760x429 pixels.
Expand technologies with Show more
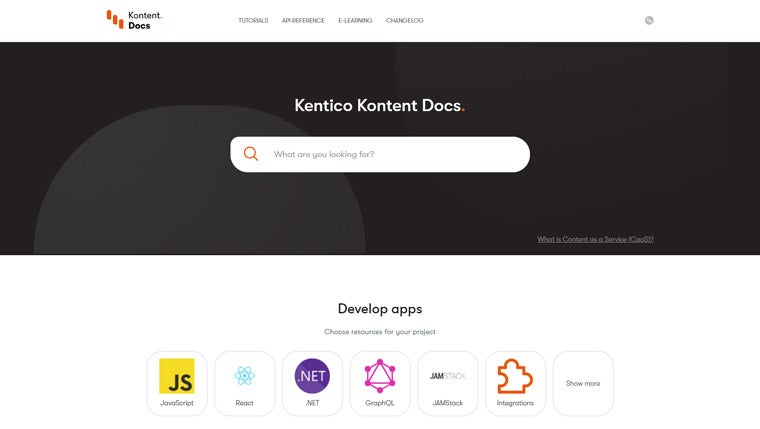(583, 383)
